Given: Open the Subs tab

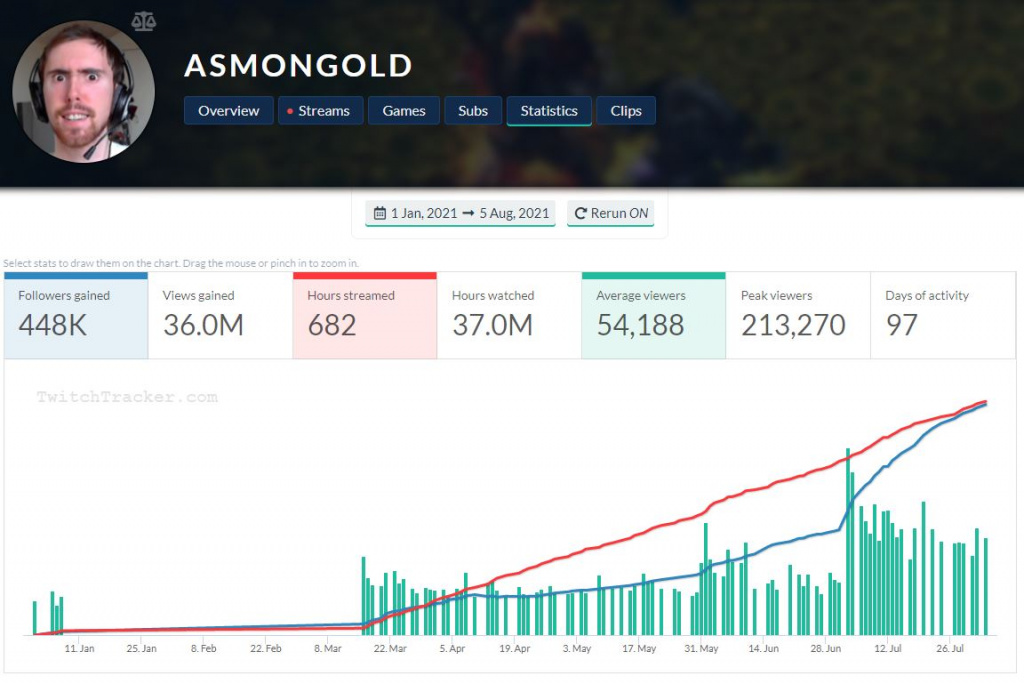Looking at the screenshot, I should click(473, 111).
